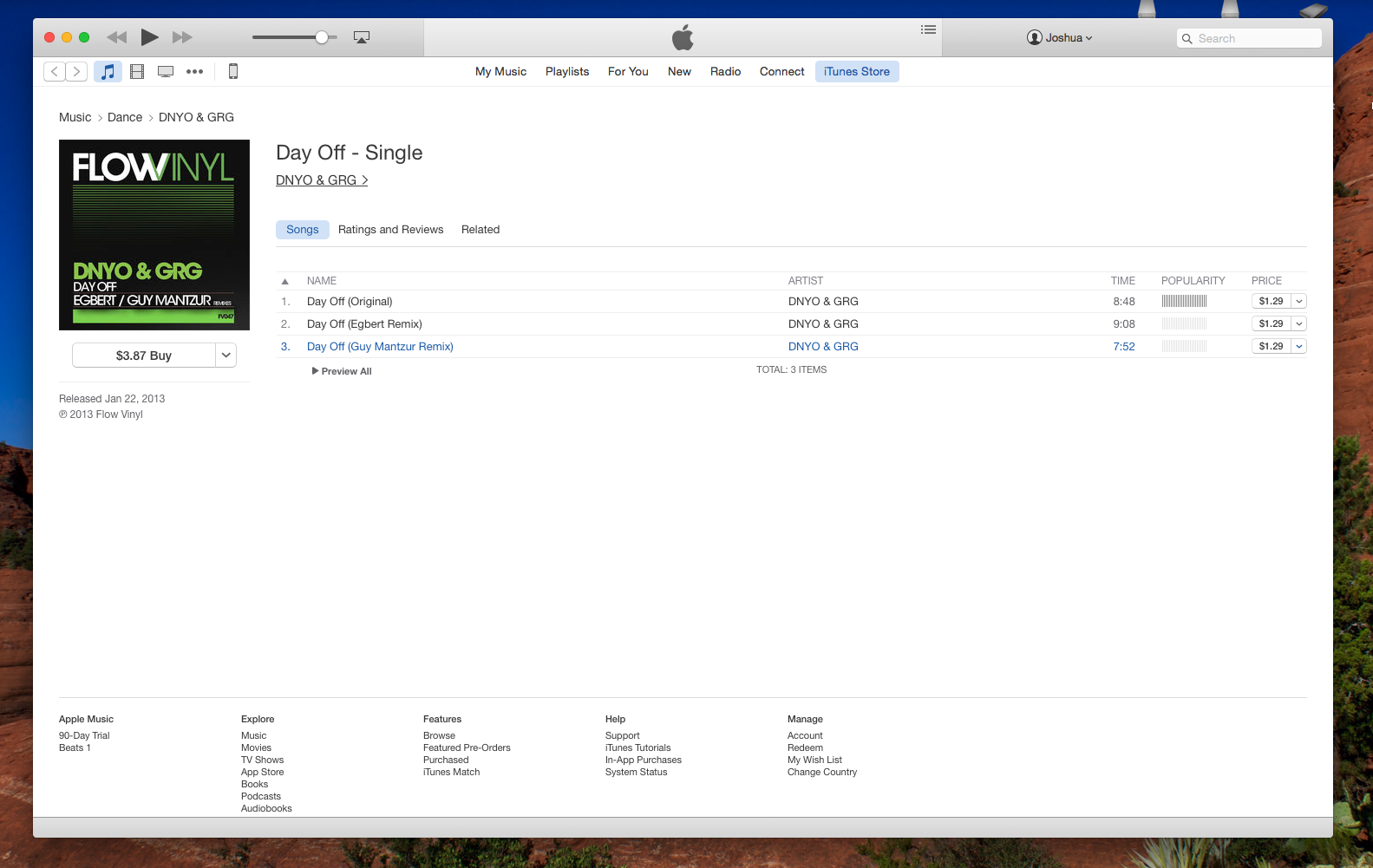Screen dimensions: 1373x868
Task: Open 90-Day Trial footer link
Action: tap(84, 736)
